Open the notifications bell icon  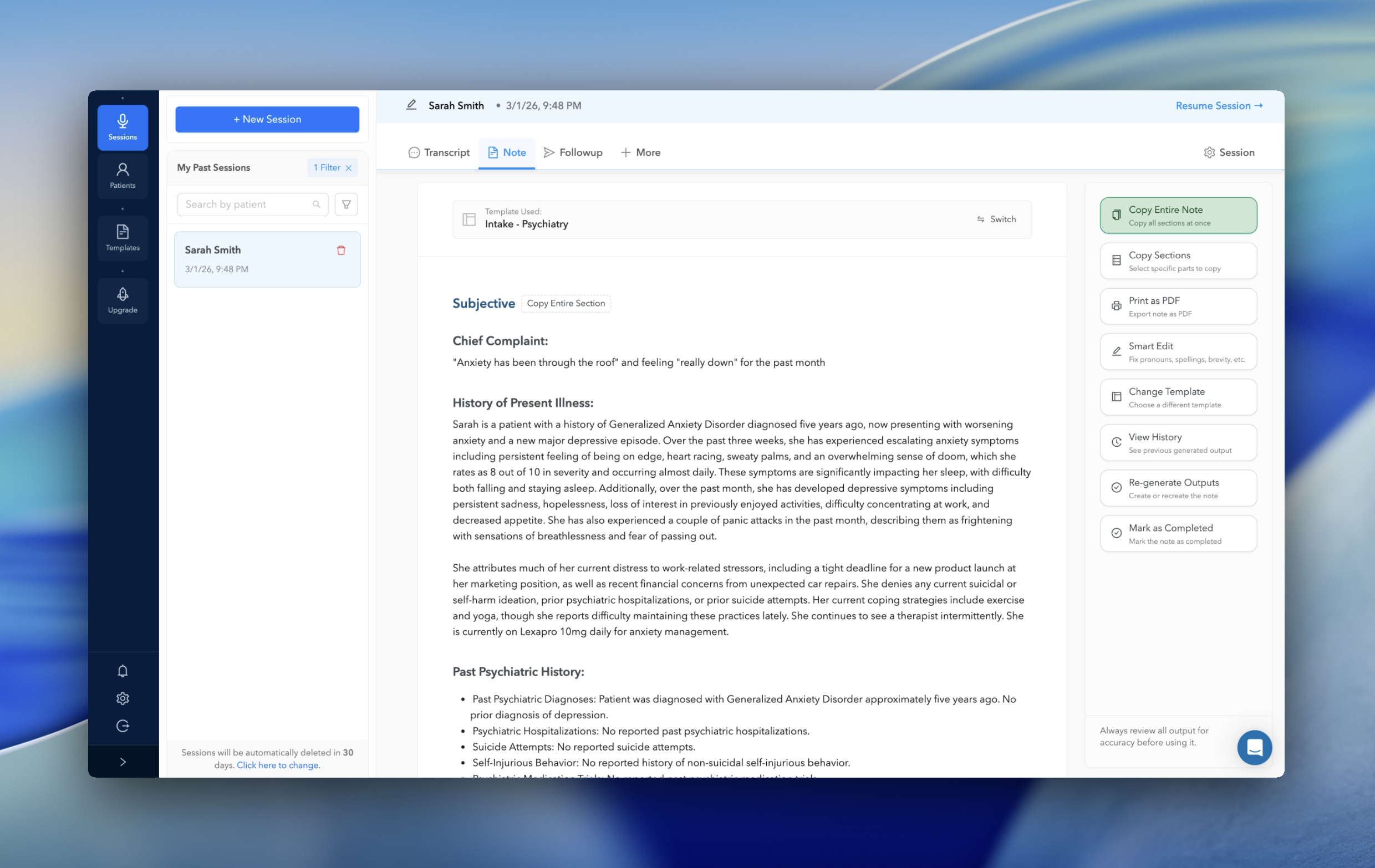(122, 671)
